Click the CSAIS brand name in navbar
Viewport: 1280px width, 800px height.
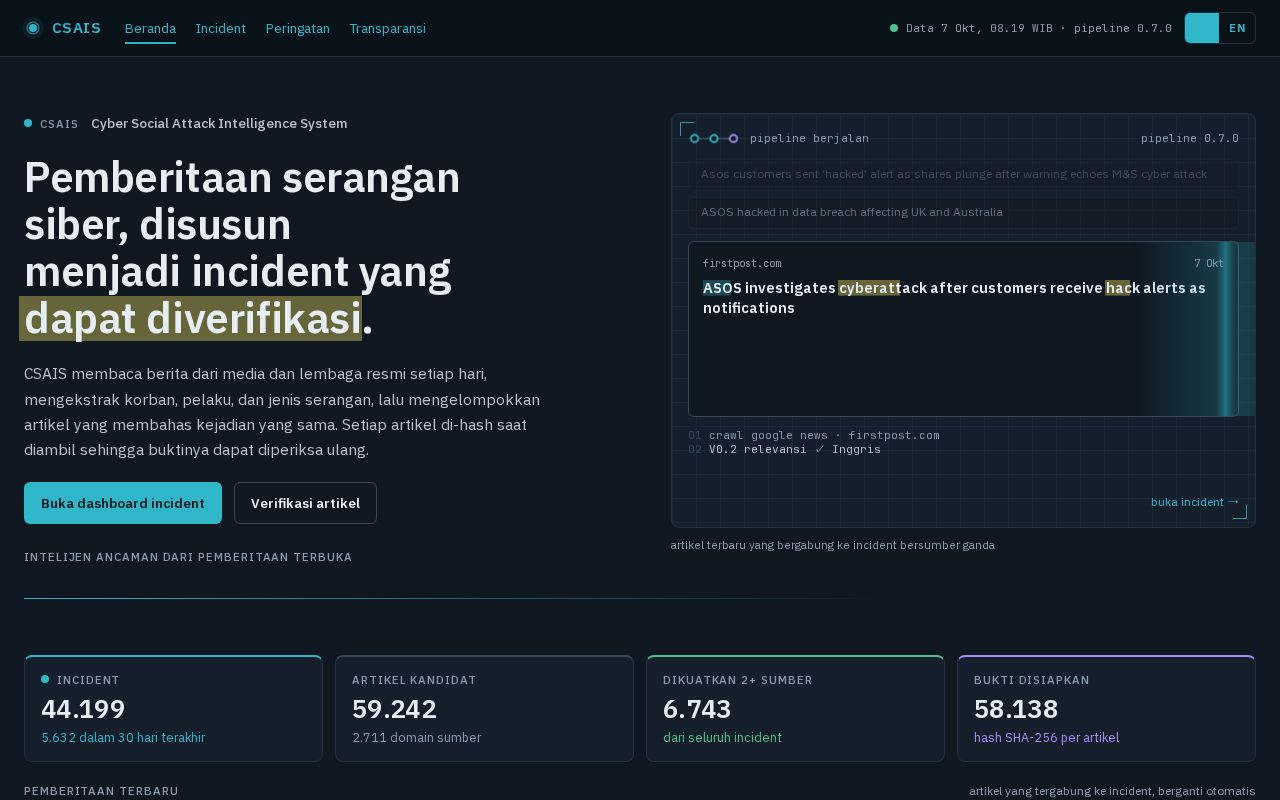(x=77, y=28)
